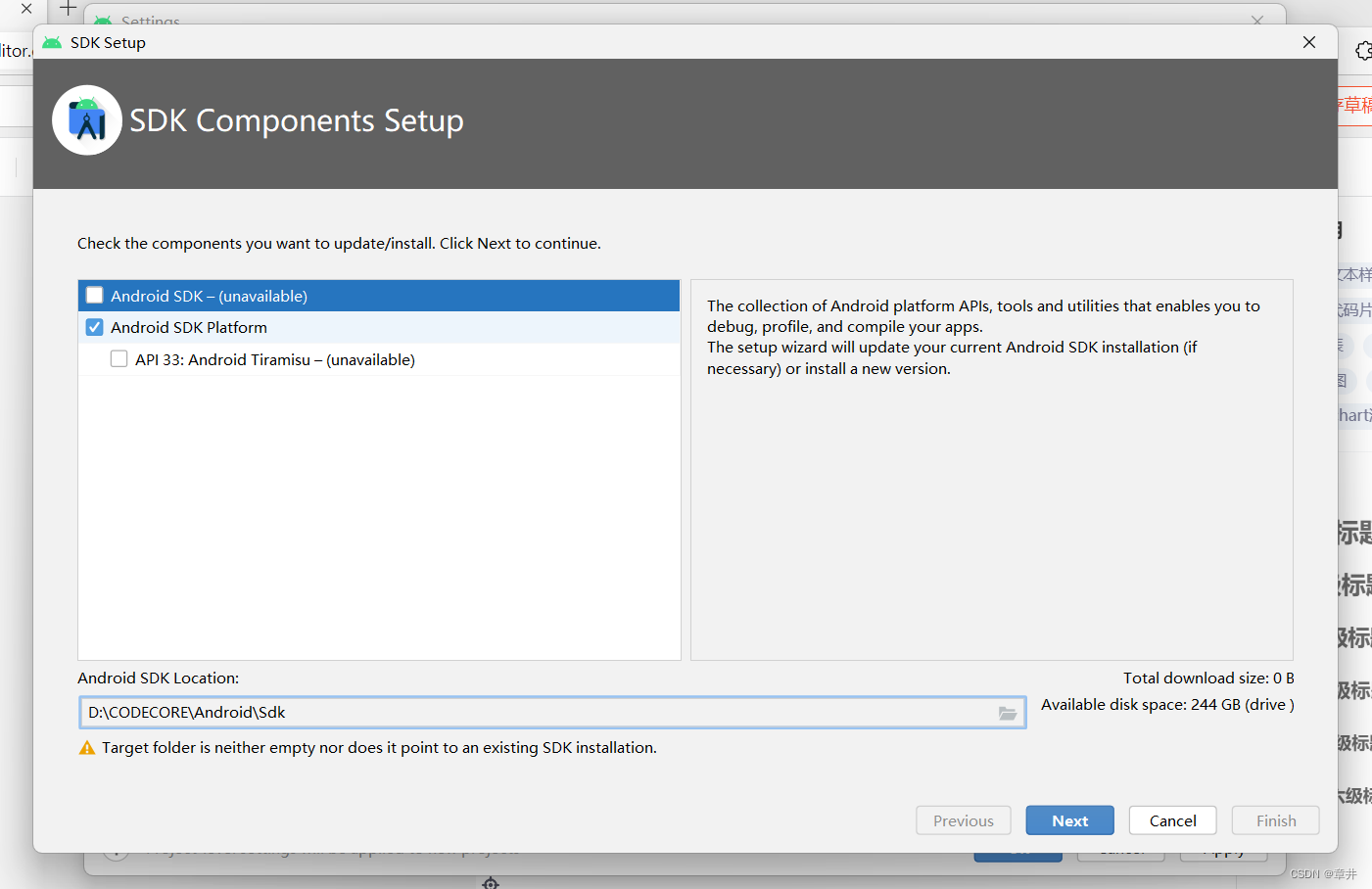Click the component description text panel
The image size is (1372, 889).
pos(992,470)
